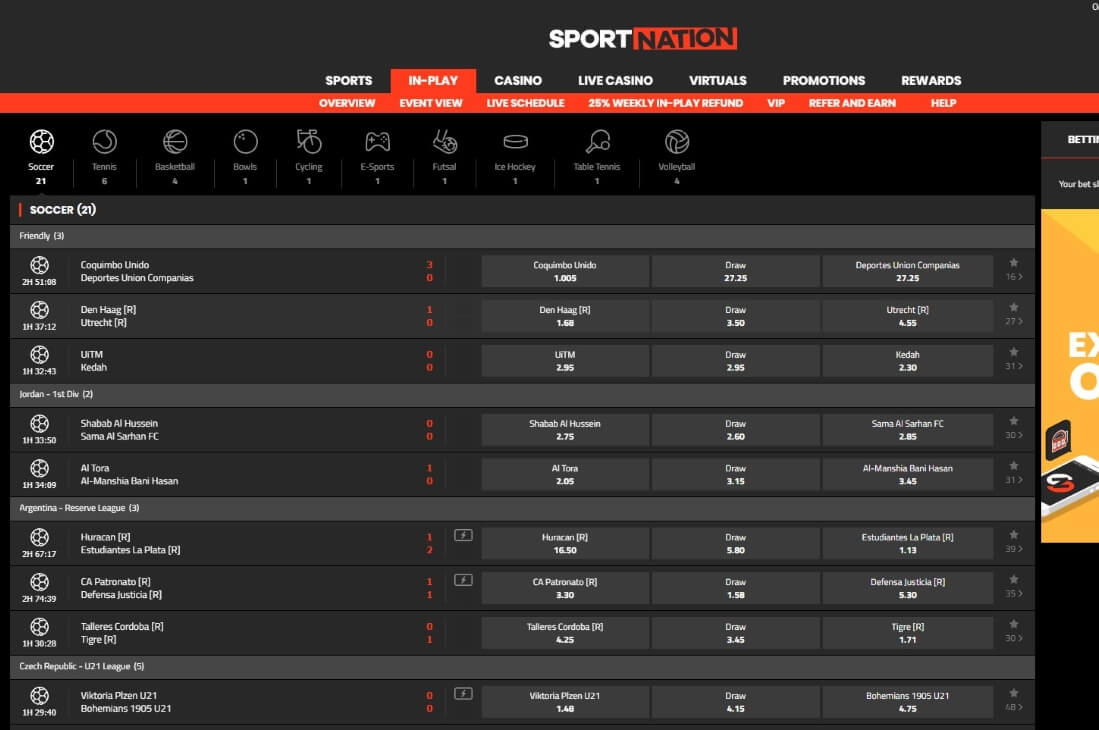Open 25% Weekly In-Play Refund link
1099x730 pixels.
666,103
